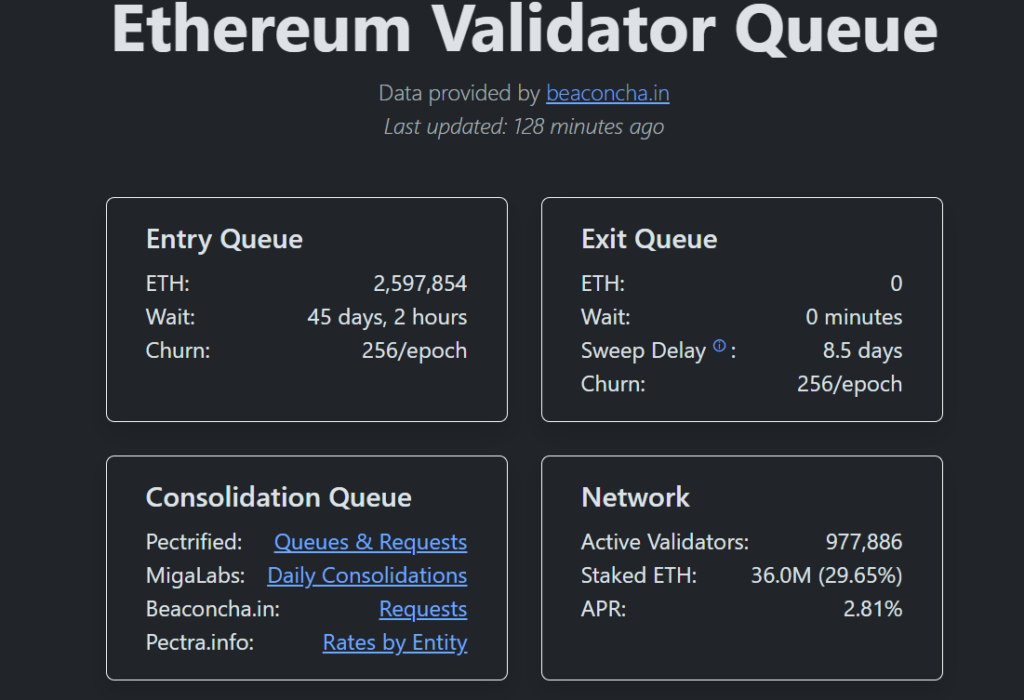
Task: Click the Active Validators count 977,886
Action: [x=863, y=542]
